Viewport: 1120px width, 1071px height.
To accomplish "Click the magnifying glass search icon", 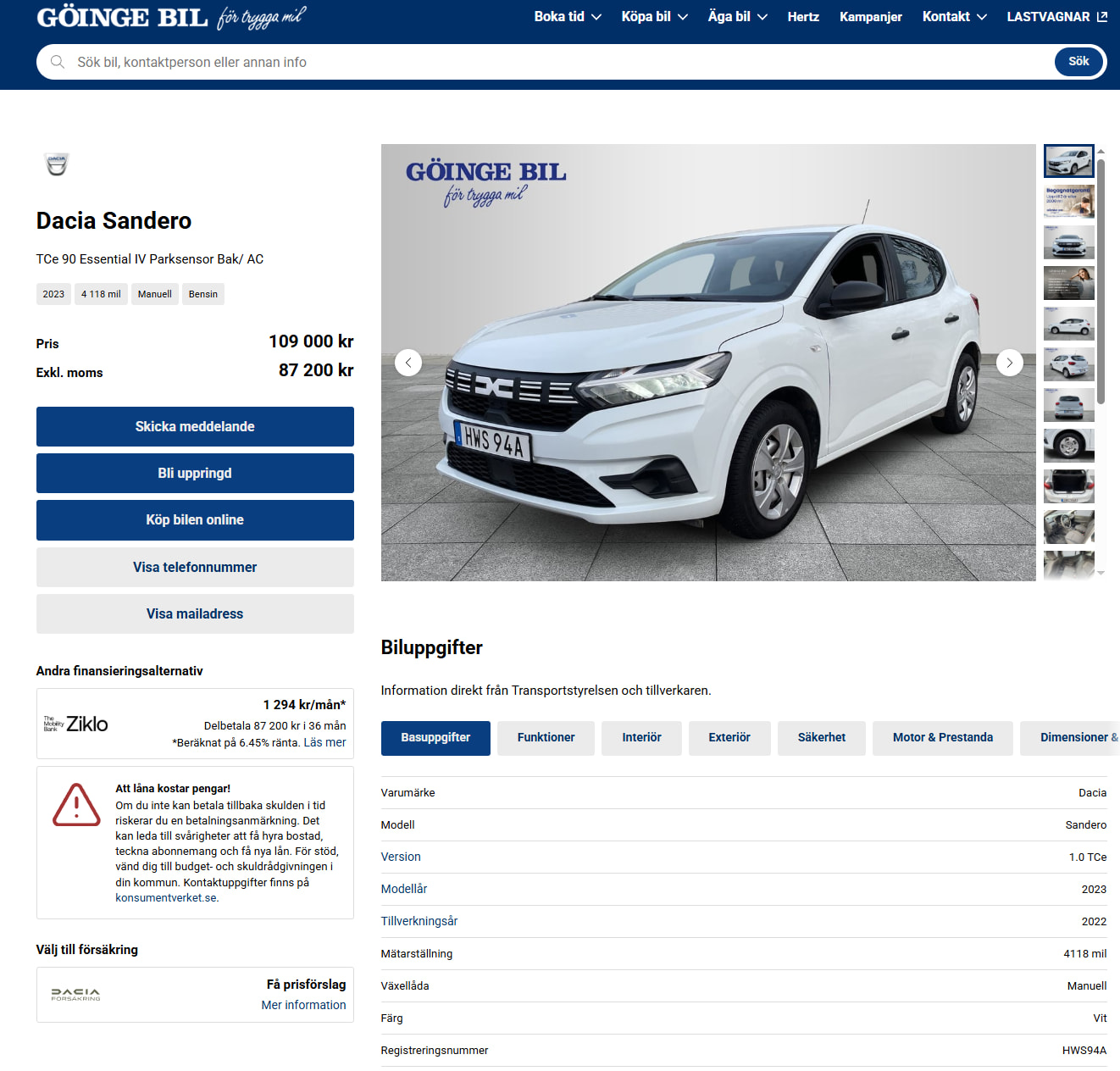I will (58, 62).
